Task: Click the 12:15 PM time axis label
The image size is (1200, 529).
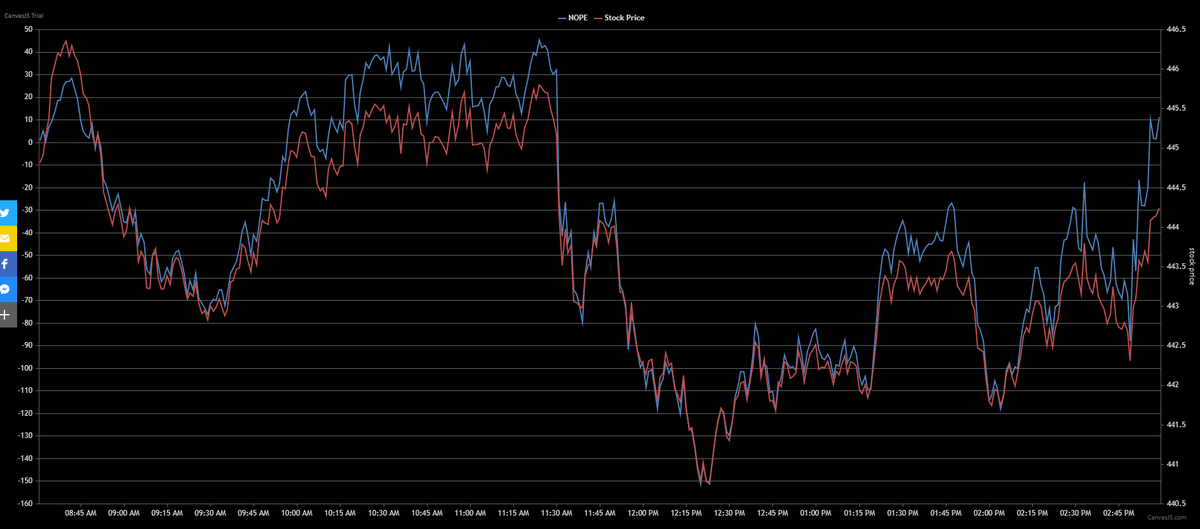Action: (x=686, y=513)
